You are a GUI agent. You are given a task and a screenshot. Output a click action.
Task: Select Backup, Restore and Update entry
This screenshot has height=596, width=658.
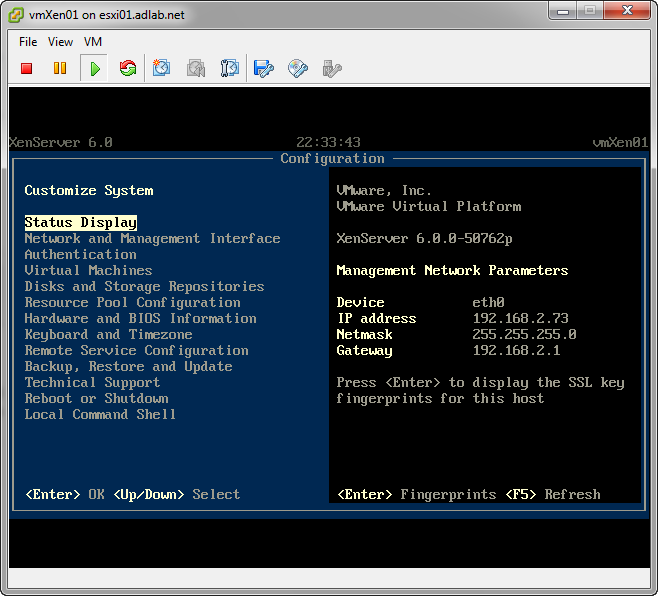pos(128,366)
